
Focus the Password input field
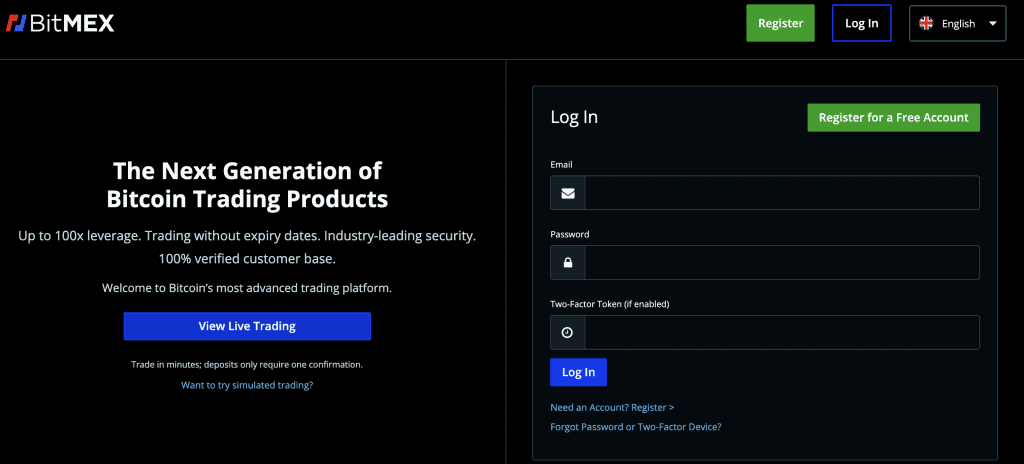point(782,263)
